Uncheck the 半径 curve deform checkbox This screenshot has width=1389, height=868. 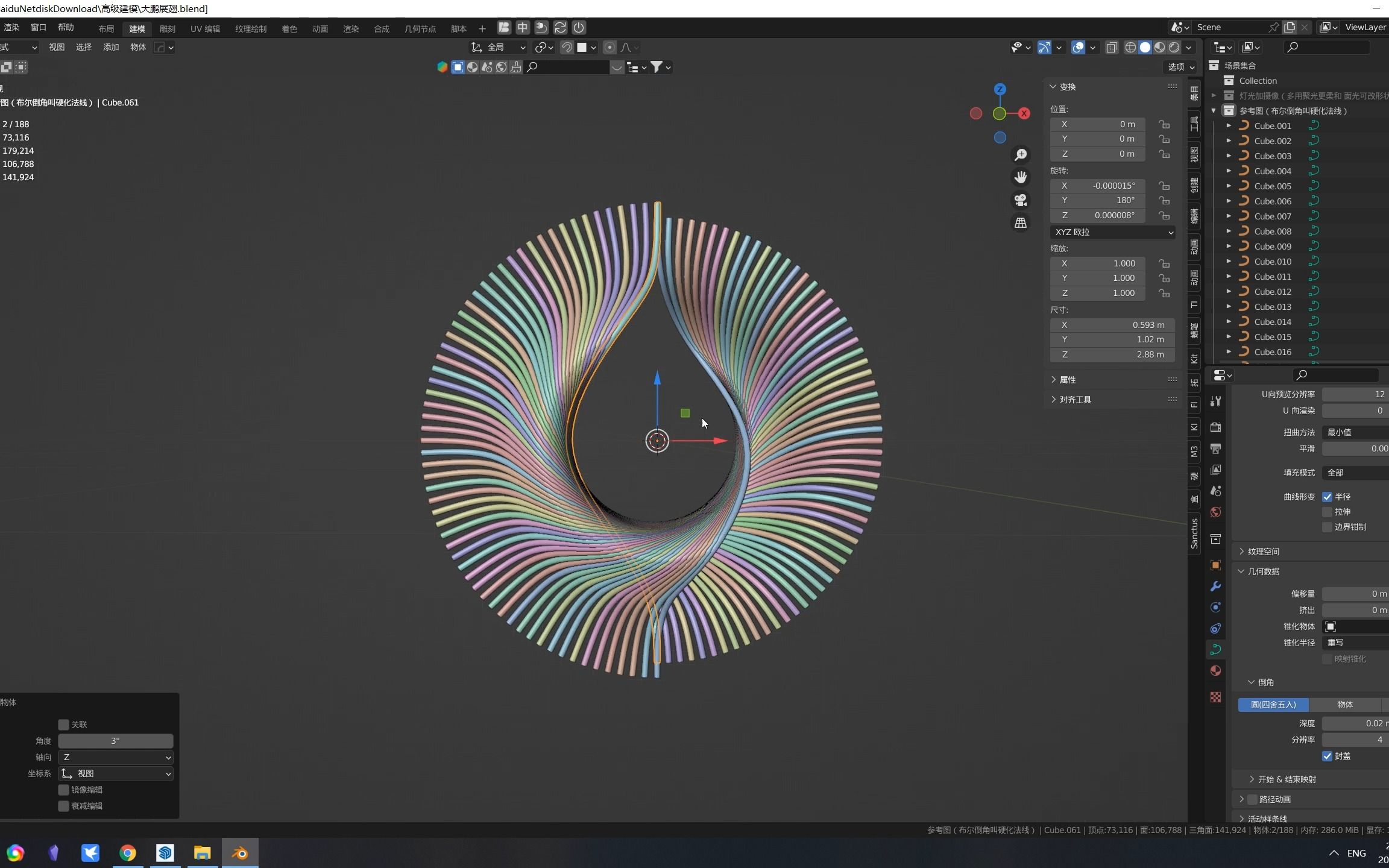pos(1327,497)
